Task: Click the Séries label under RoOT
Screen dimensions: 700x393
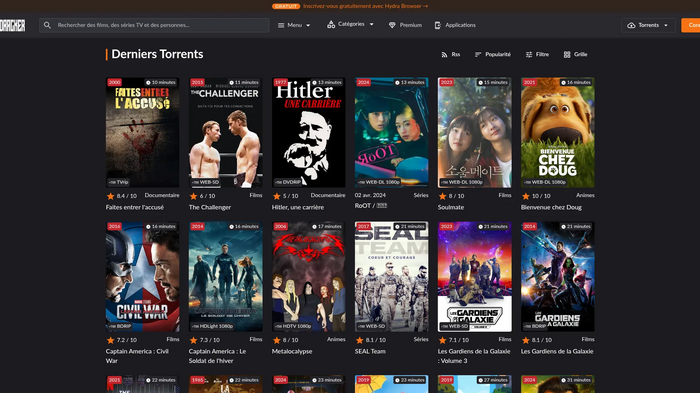Action: tap(421, 195)
